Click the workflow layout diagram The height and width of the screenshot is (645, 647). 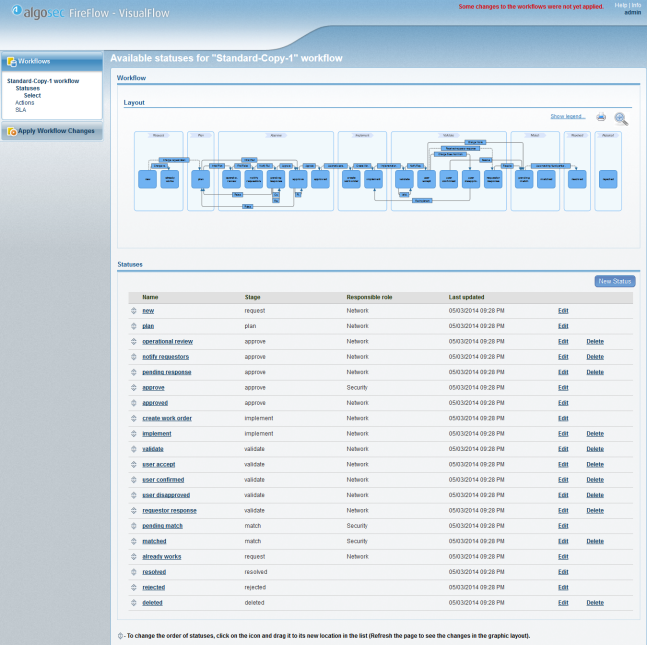coord(379,171)
